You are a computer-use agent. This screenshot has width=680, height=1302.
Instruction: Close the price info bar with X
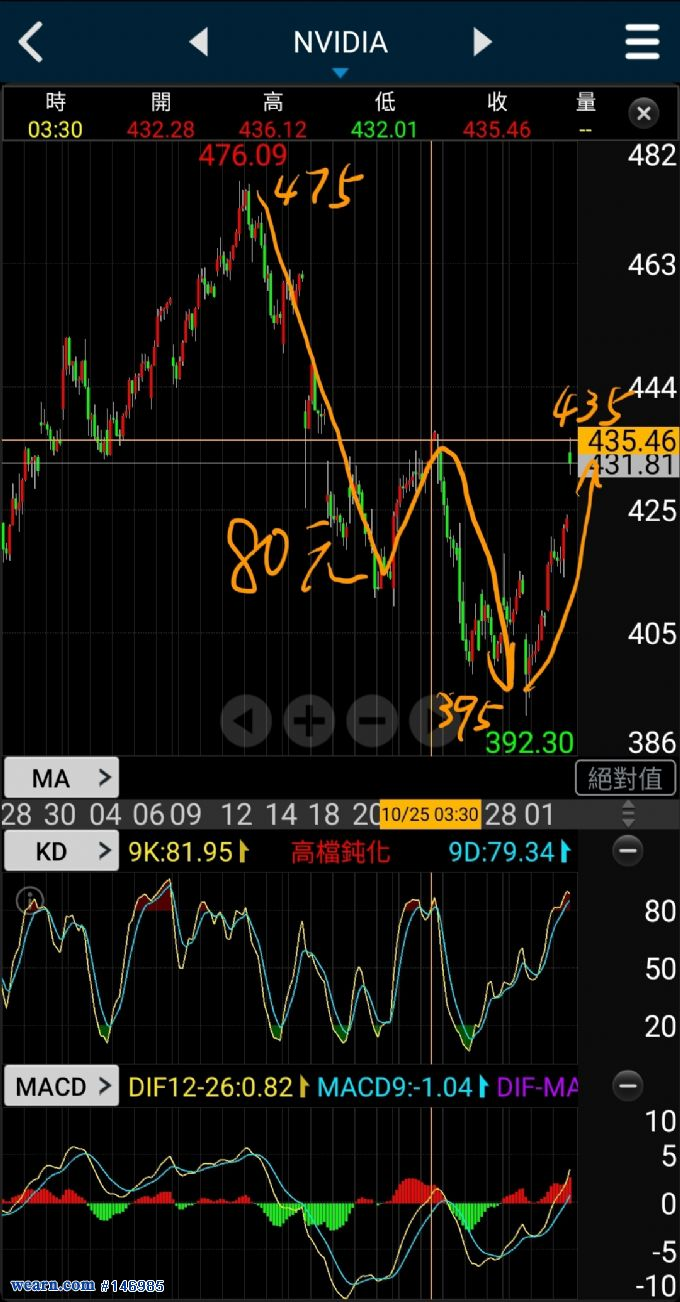point(644,113)
